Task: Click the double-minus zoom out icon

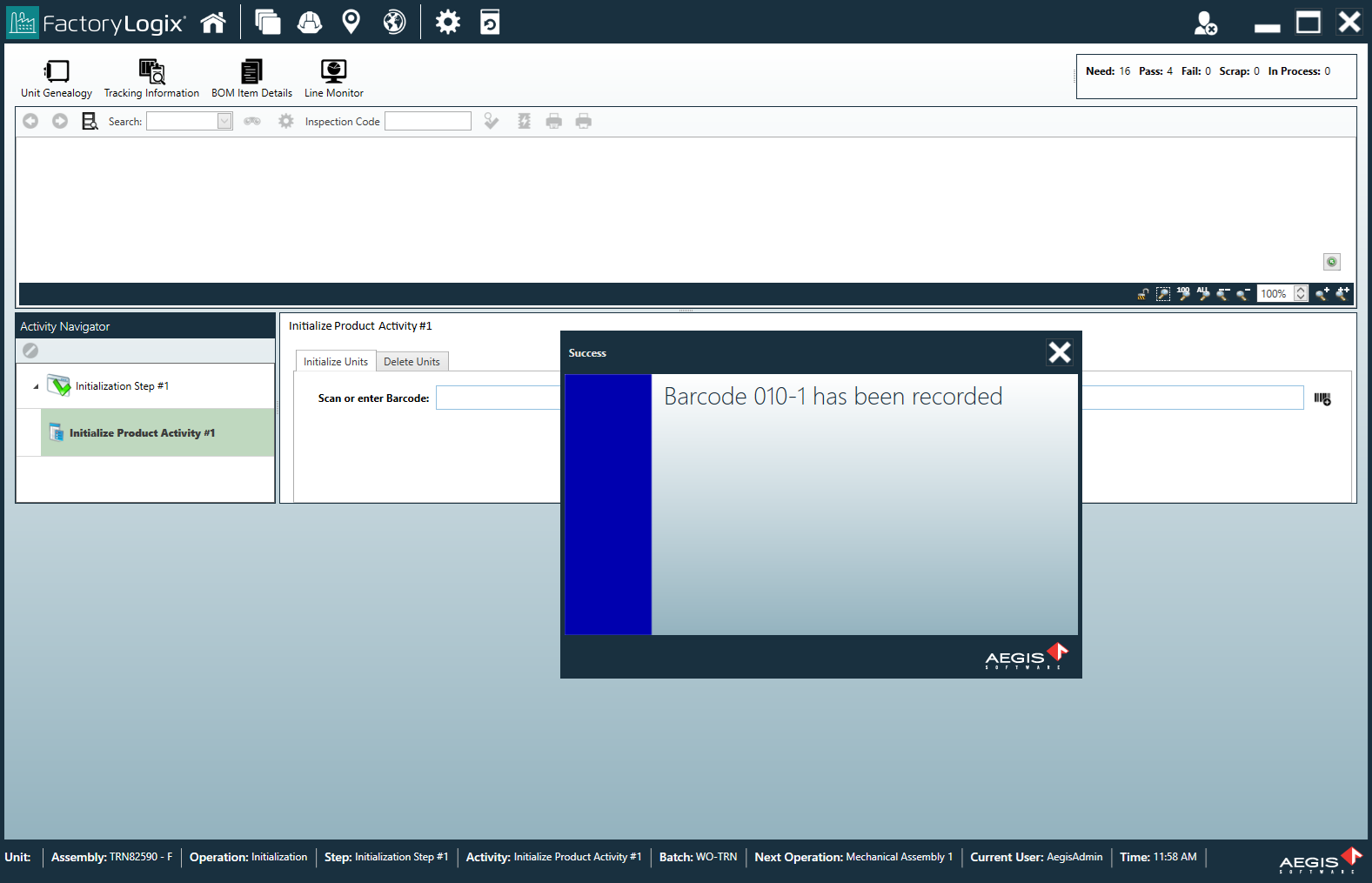Action: pos(1223,294)
